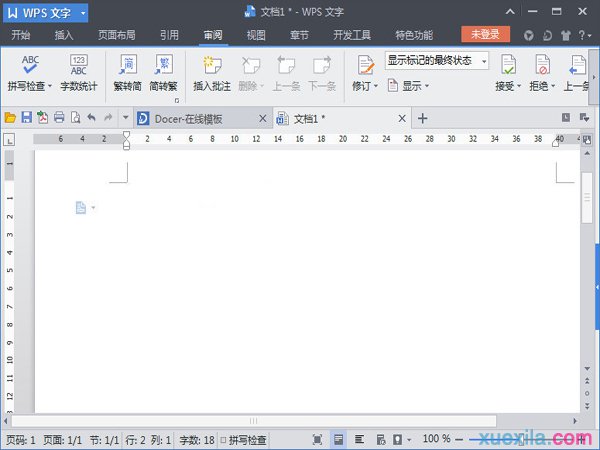
Task: Open the WPS 文字 application menu dropdown
Action: (x=83, y=13)
